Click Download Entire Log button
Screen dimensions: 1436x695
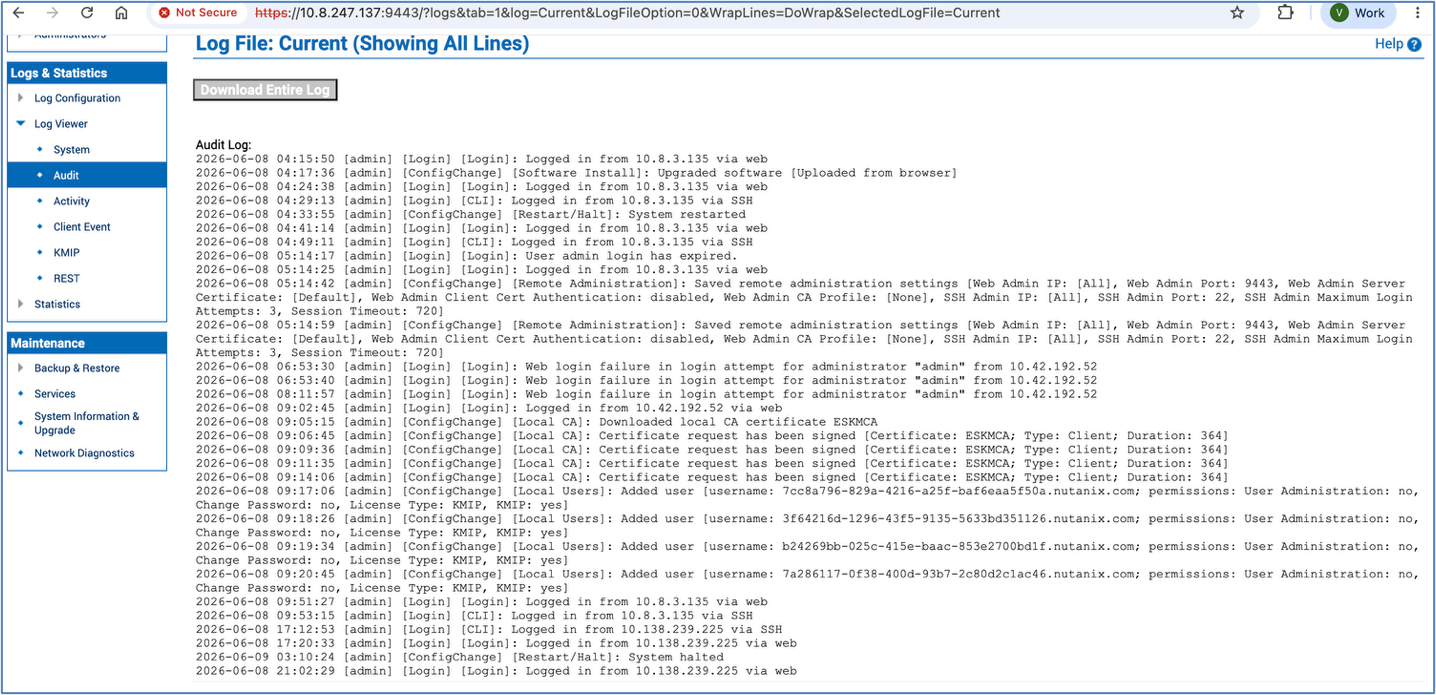[x=265, y=90]
